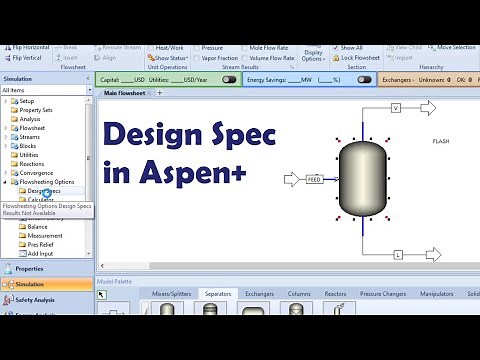Image resolution: width=480 pixels, height=360 pixels.
Task: Open the Mixers/Splitters palette tab
Action: (171, 294)
